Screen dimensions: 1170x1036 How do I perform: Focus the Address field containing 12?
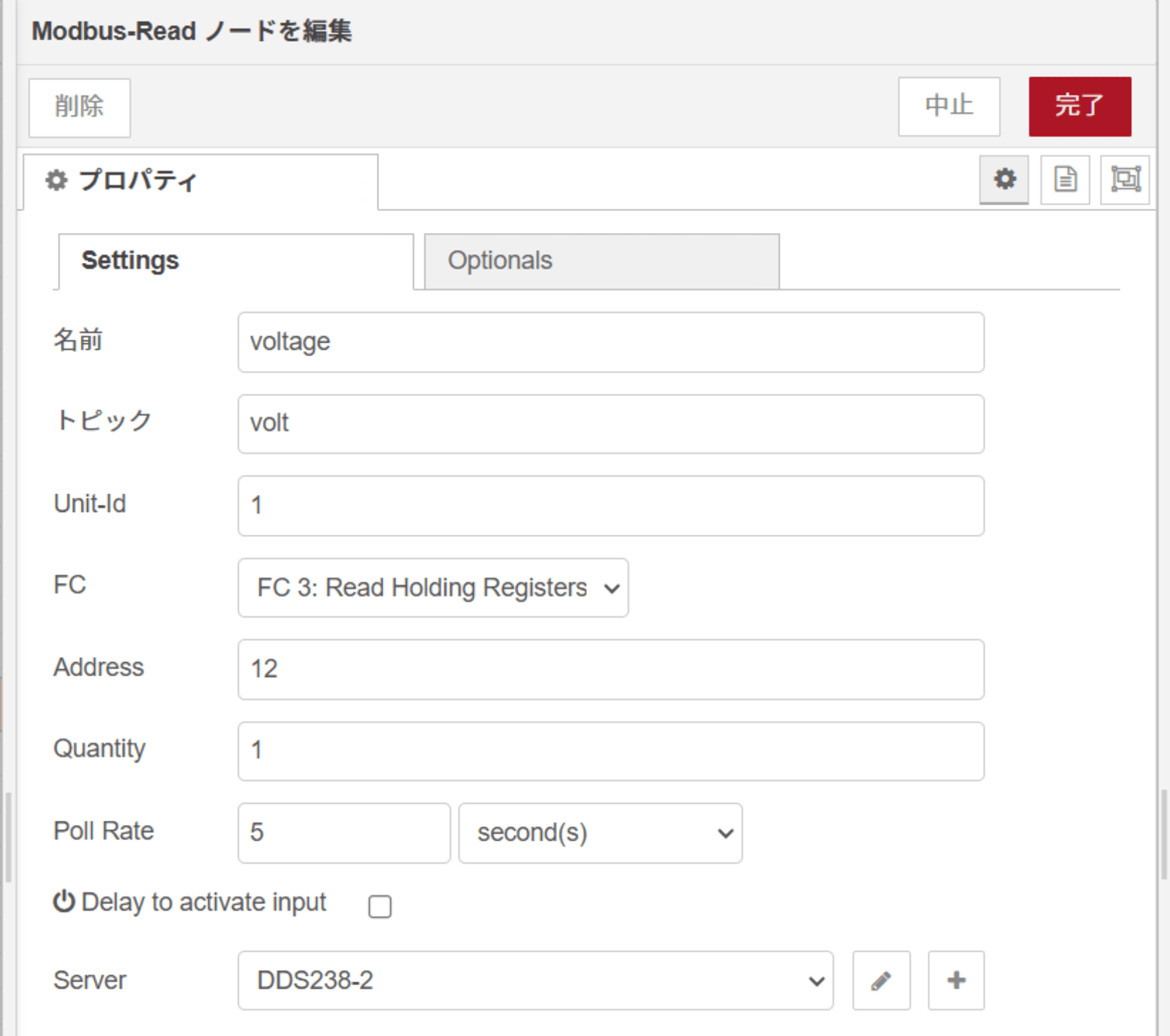click(611, 669)
